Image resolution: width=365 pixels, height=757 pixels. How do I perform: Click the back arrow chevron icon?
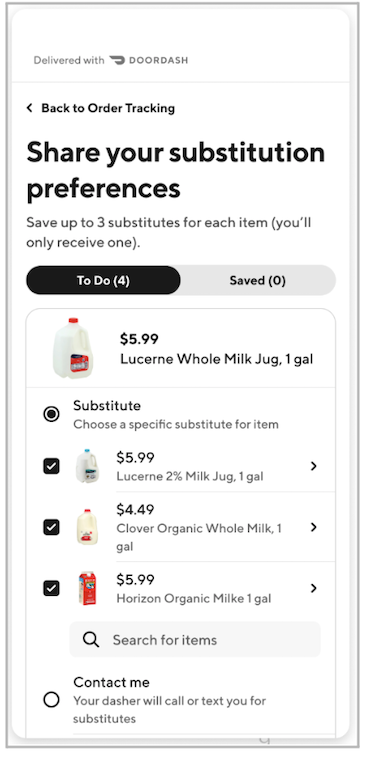pos(30,108)
